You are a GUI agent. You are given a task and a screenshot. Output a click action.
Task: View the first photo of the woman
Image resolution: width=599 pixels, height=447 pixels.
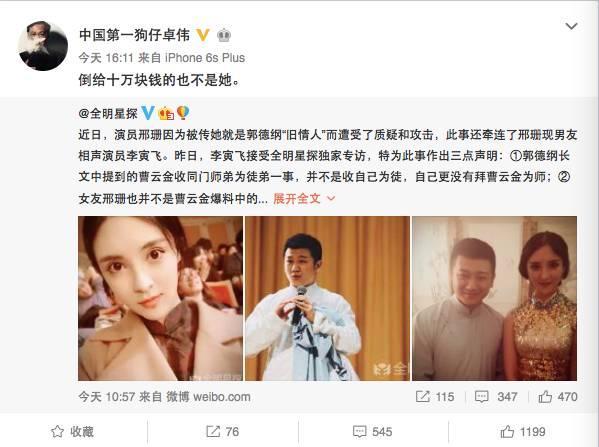(160, 298)
